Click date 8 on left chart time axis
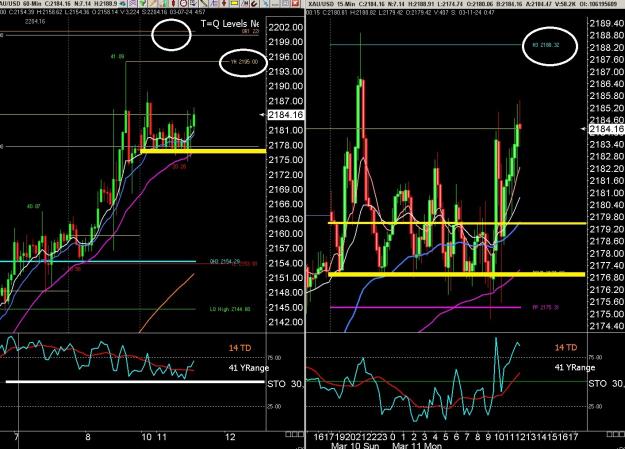Image resolution: width=625 pixels, height=449 pixels. pyautogui.click(x=88, y=437)
